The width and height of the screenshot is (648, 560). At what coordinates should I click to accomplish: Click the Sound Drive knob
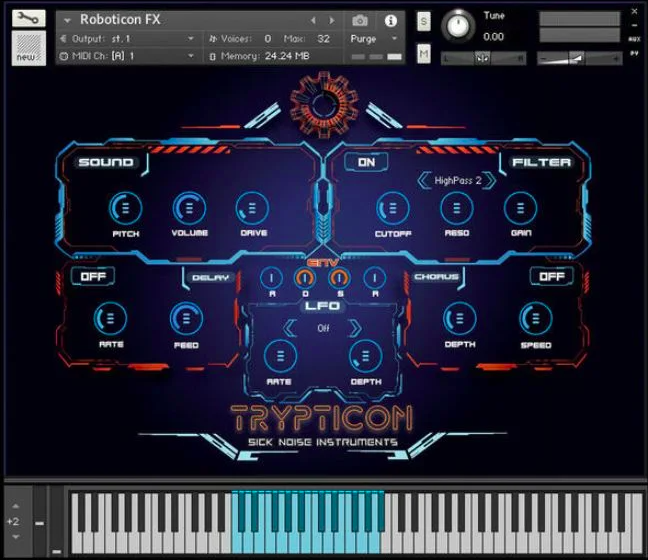(252, 208)
